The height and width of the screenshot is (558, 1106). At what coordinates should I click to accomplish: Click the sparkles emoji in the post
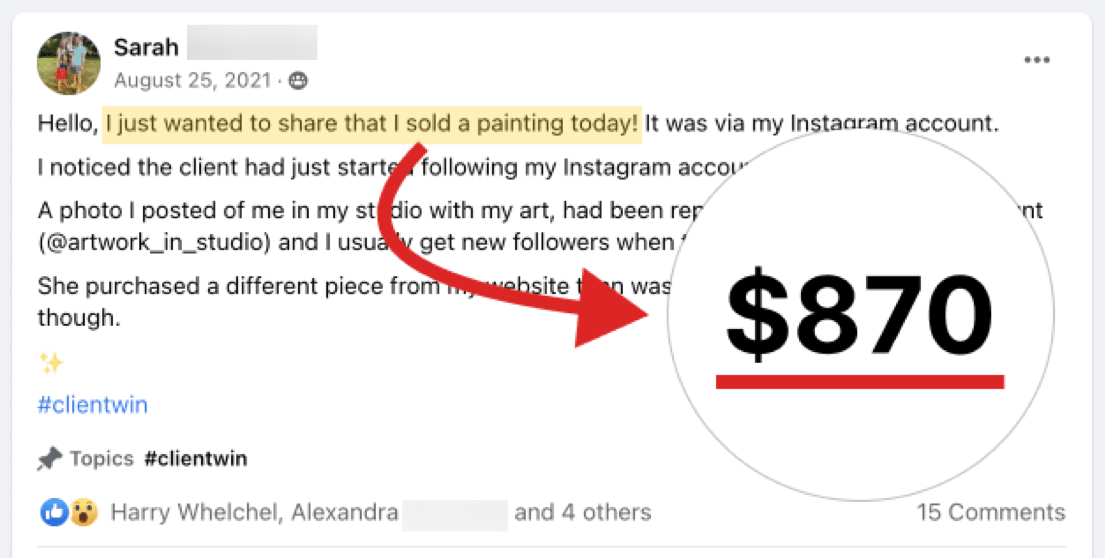coord(51,362)
